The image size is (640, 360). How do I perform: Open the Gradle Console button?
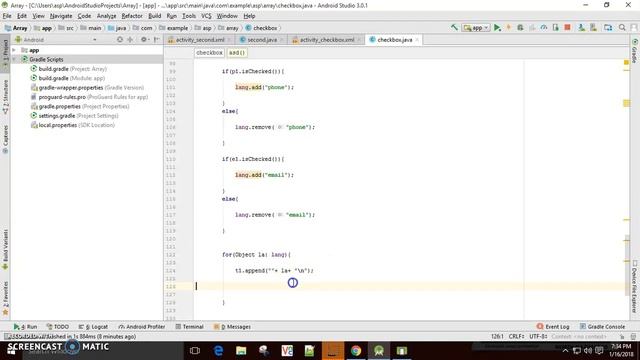click(x=602, y=327)
